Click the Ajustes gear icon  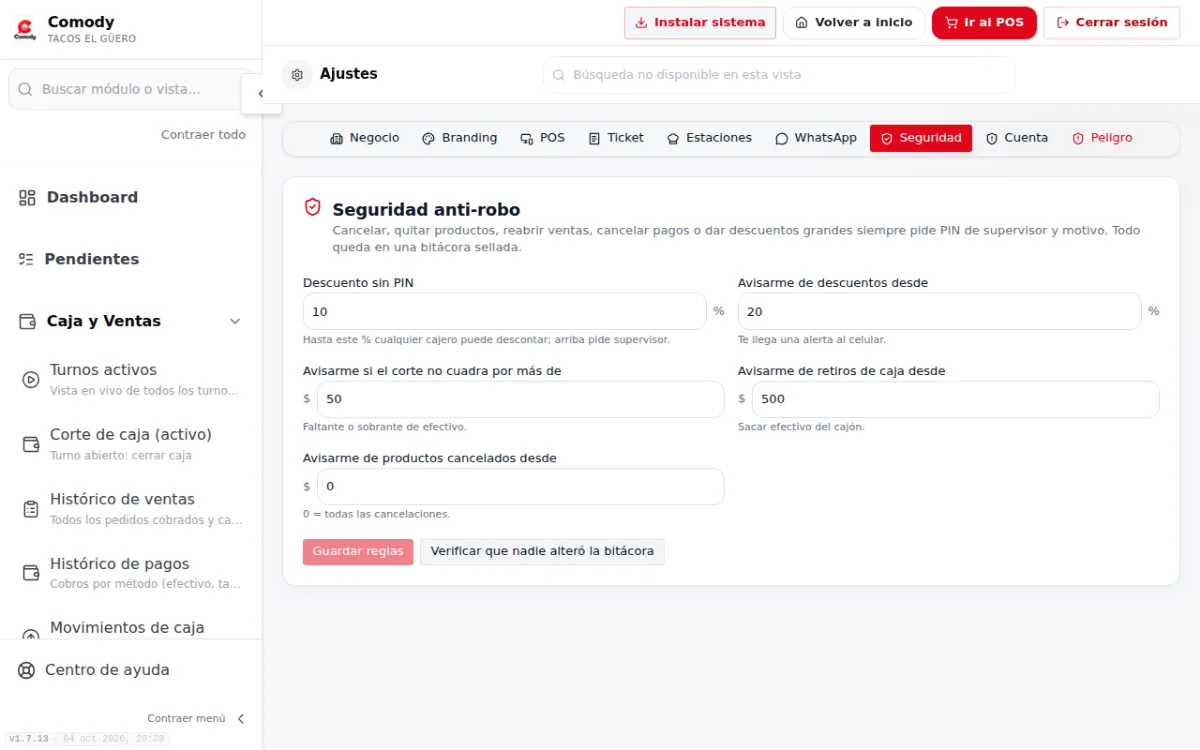point(297,74)
